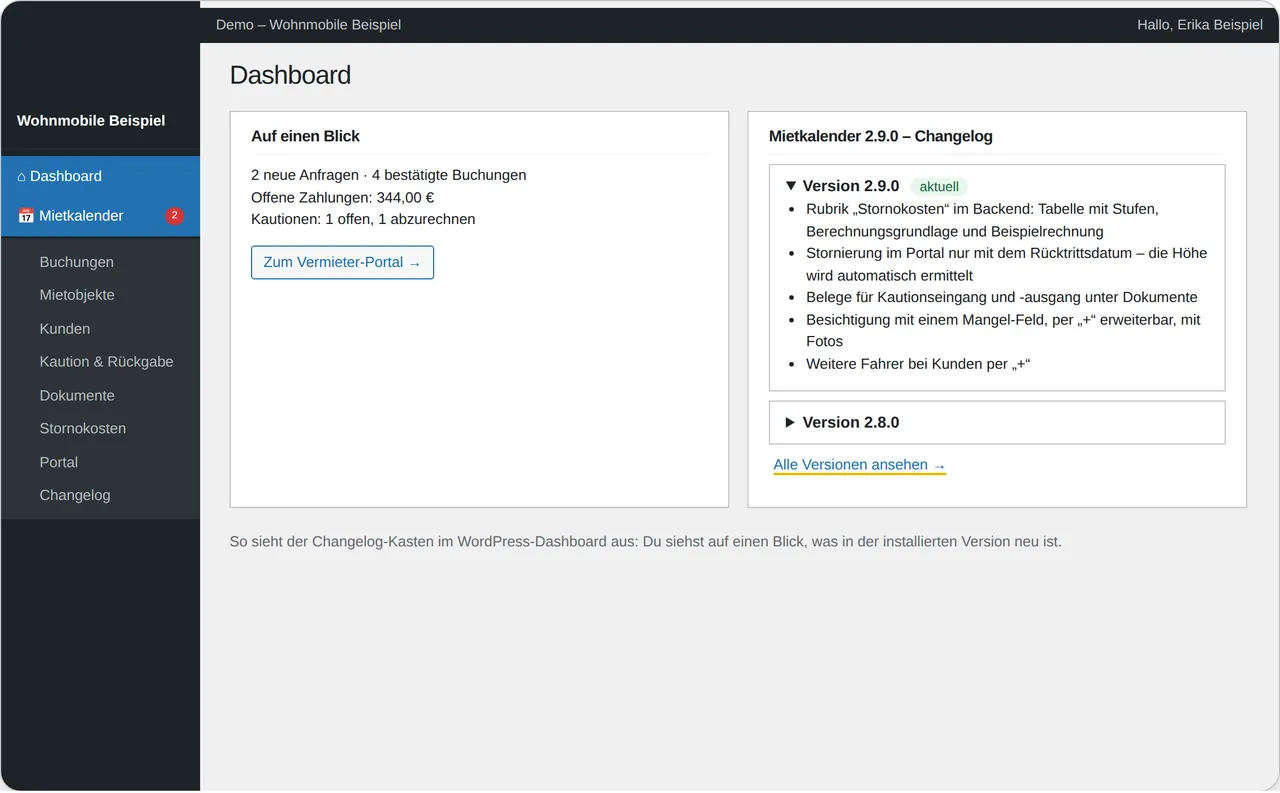Image resolution: width=1280 pixels, height=793 pixels.
Task: Click Hallo, Erika Beispiel in top bar
Action: point(1200,24)
